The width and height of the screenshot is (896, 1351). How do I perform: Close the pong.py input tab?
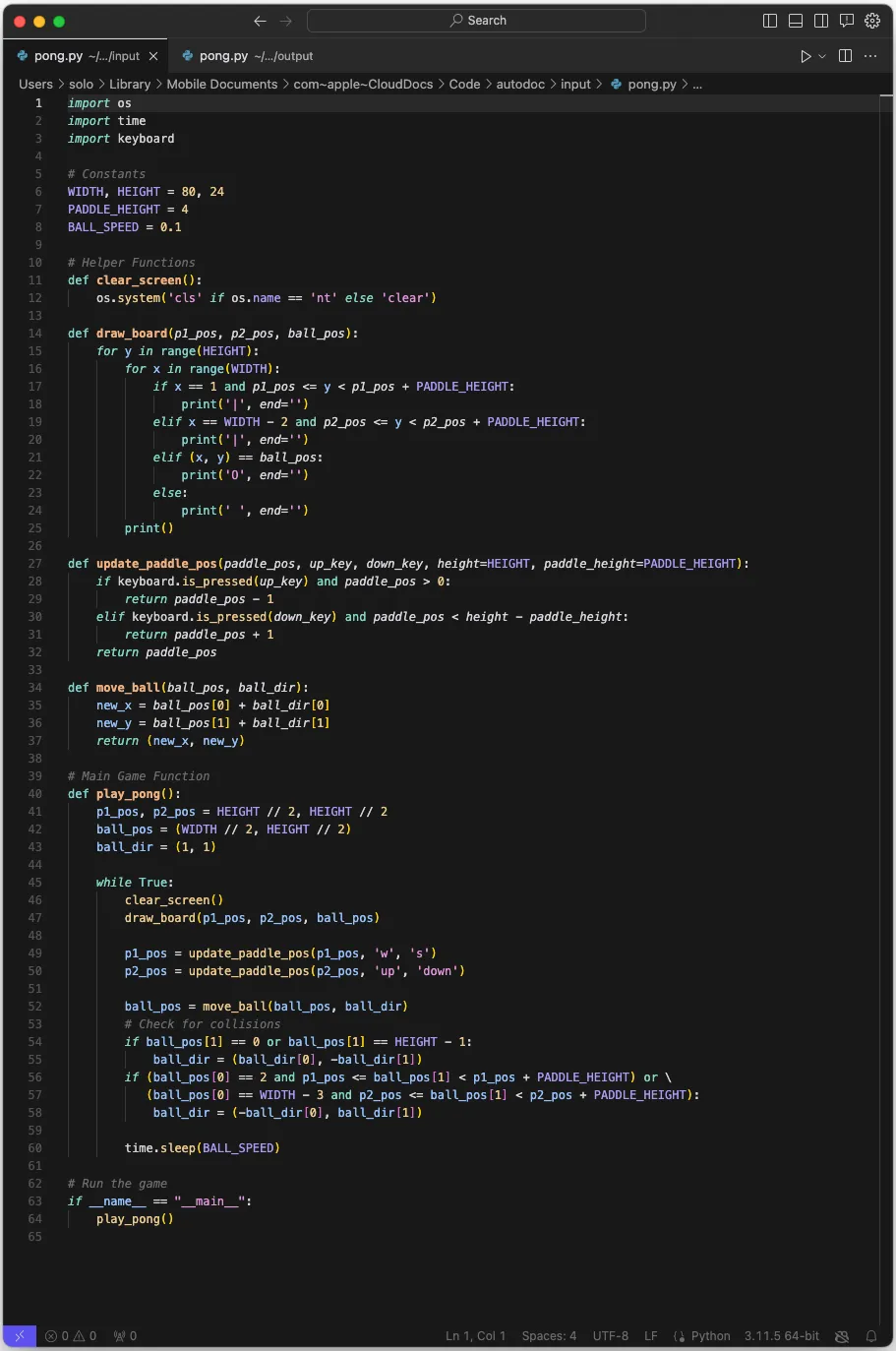[x=153, y=56]
